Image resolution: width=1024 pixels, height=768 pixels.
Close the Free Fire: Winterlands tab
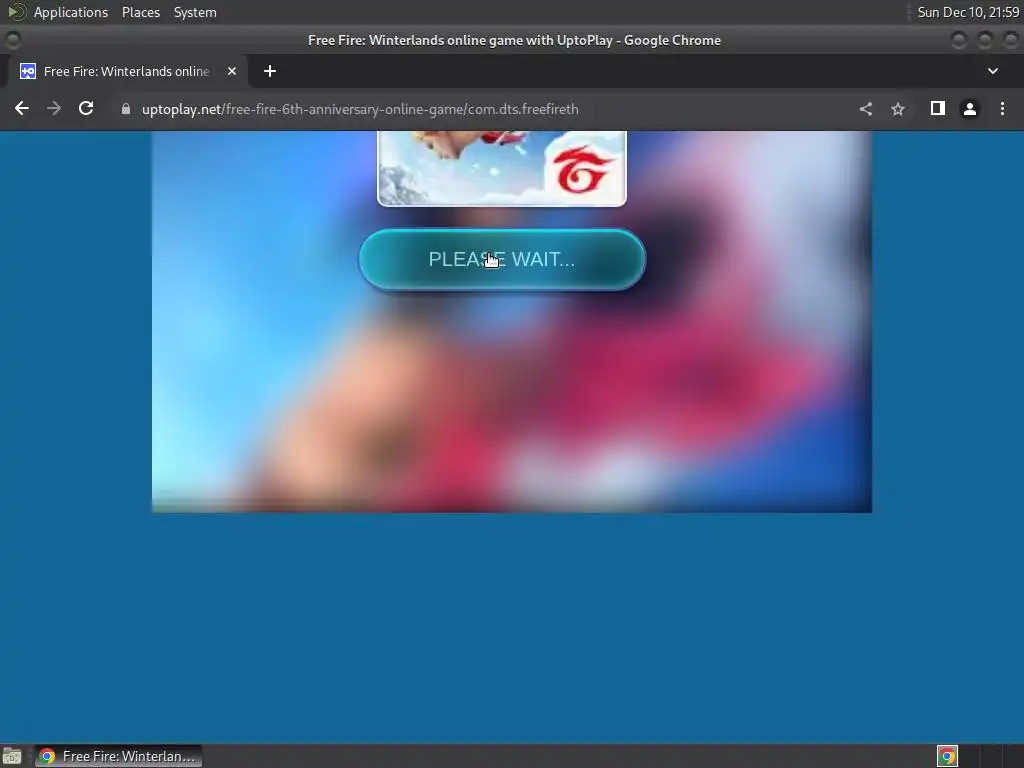coord(232,71)
